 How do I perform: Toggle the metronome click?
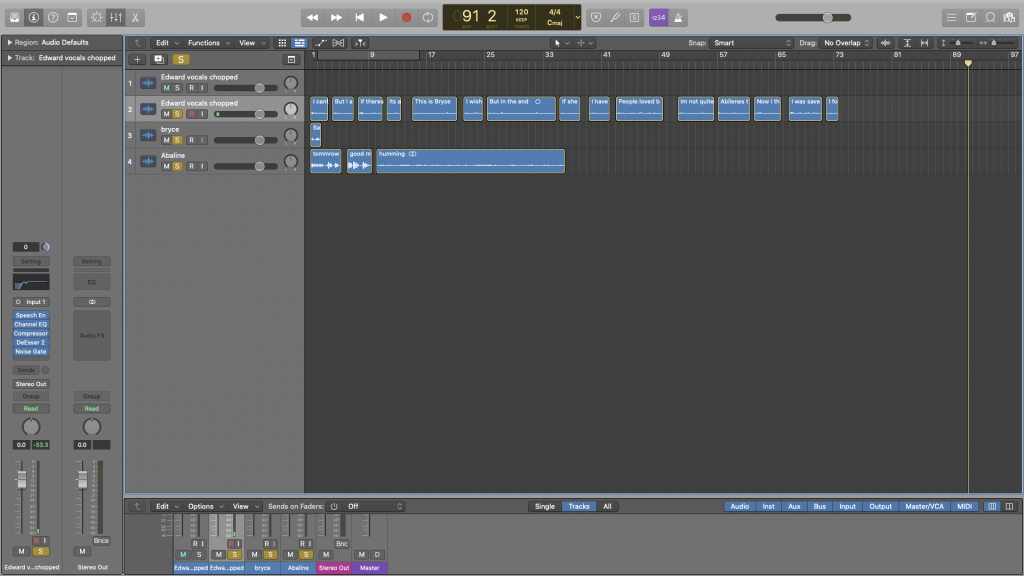(678, 18)
